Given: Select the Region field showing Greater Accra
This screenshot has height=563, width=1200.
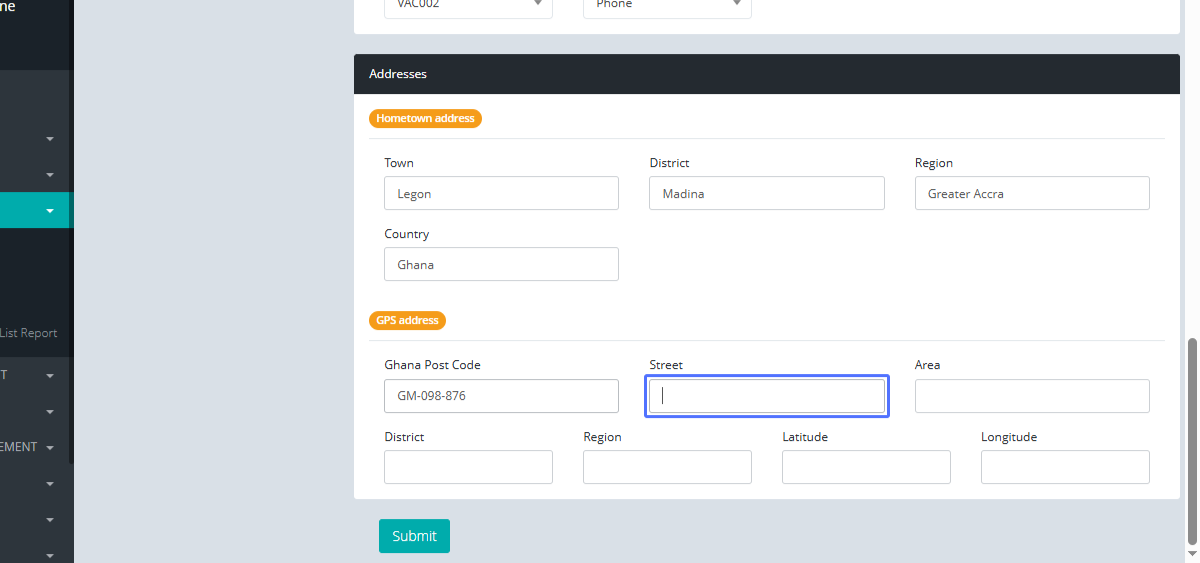Looking at the screenshot, I should tap(1031, 194).
